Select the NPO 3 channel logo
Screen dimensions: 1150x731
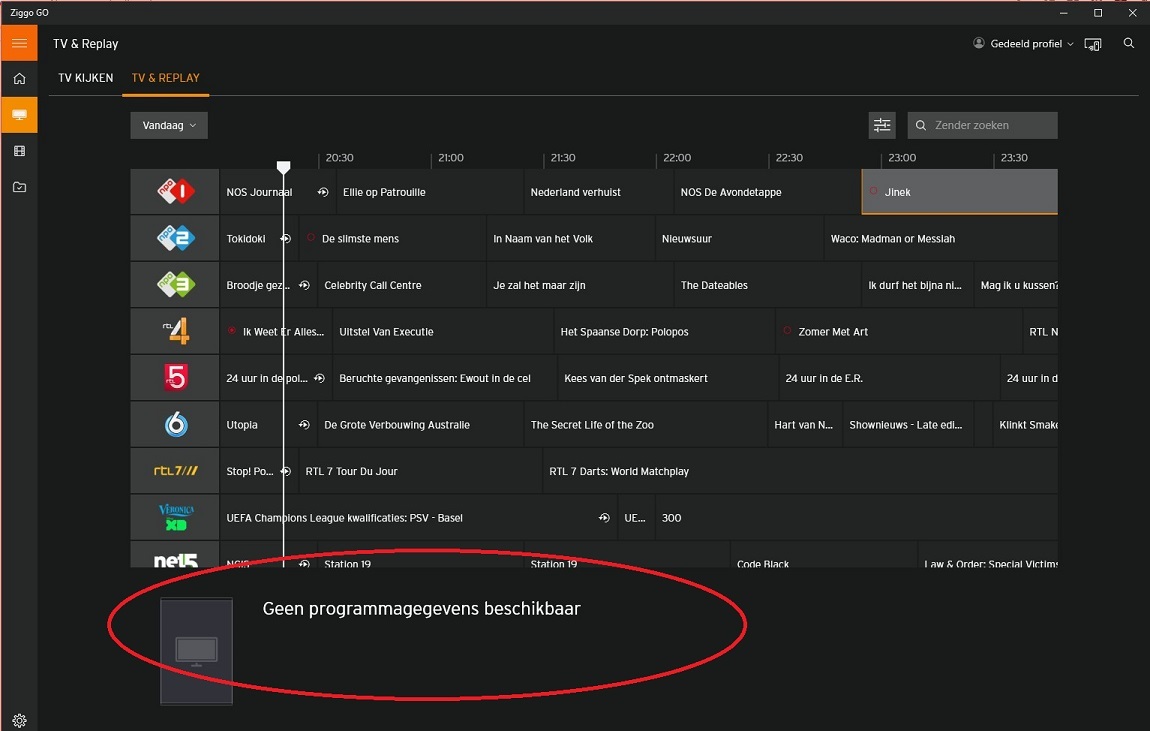tap(175, 284)
